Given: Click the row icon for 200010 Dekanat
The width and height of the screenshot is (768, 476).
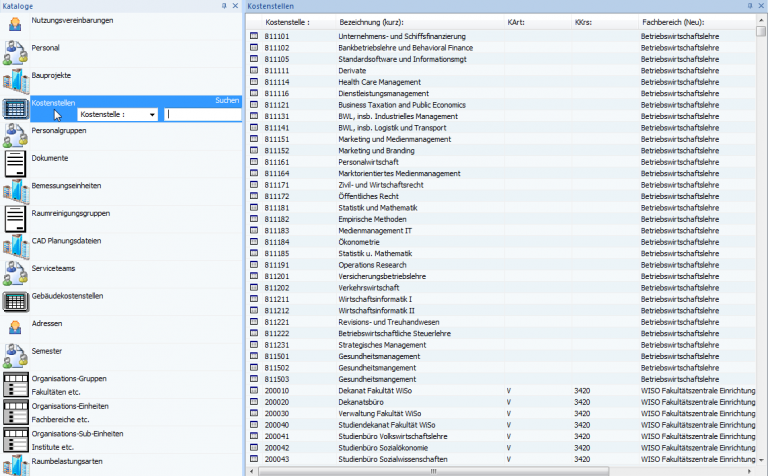Looking at the screenshot, I should click(254, 390).
